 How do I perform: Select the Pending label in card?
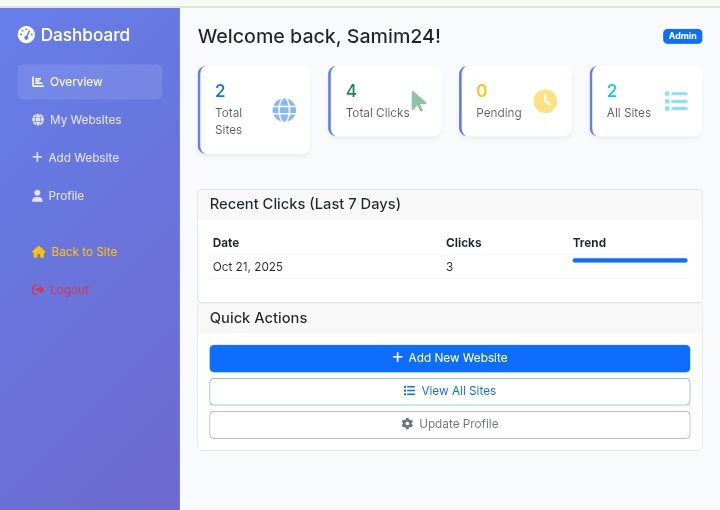[499, 113]
